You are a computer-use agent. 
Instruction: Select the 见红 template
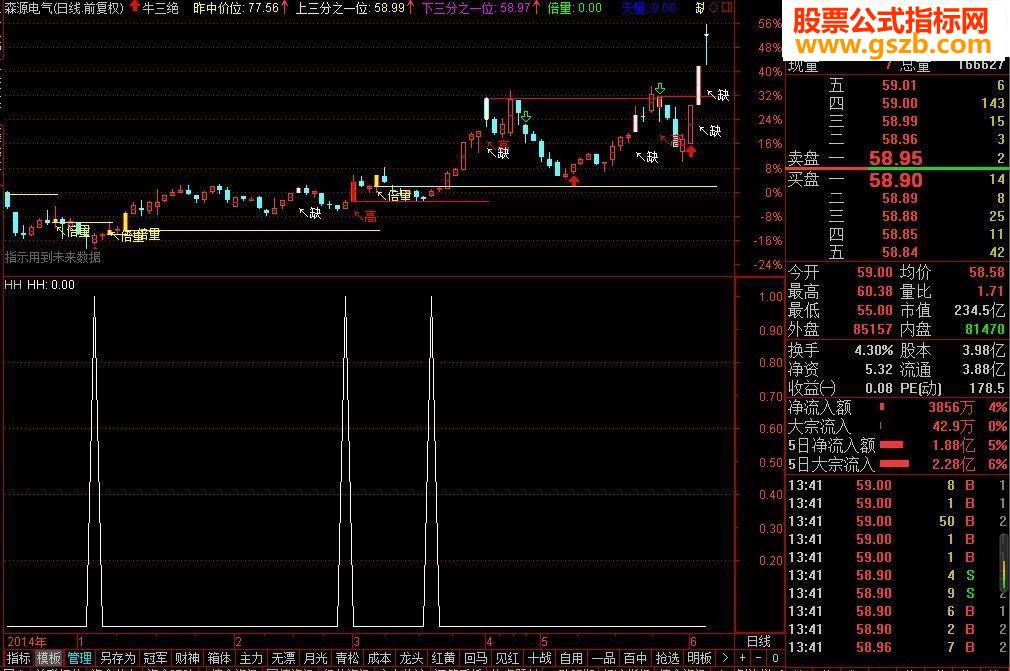tap(507, 658)
